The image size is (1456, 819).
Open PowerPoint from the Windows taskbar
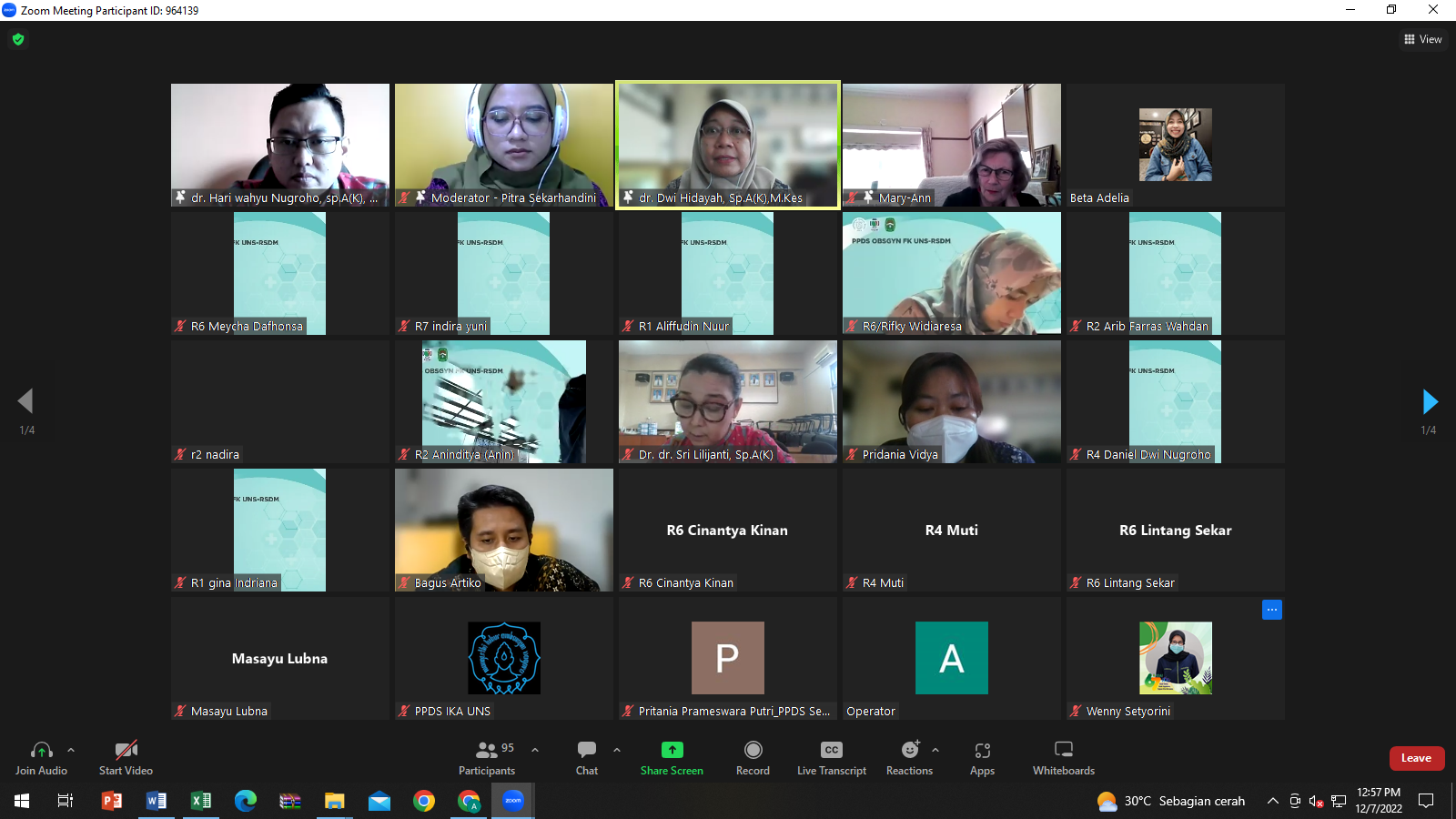pos(111,801)
